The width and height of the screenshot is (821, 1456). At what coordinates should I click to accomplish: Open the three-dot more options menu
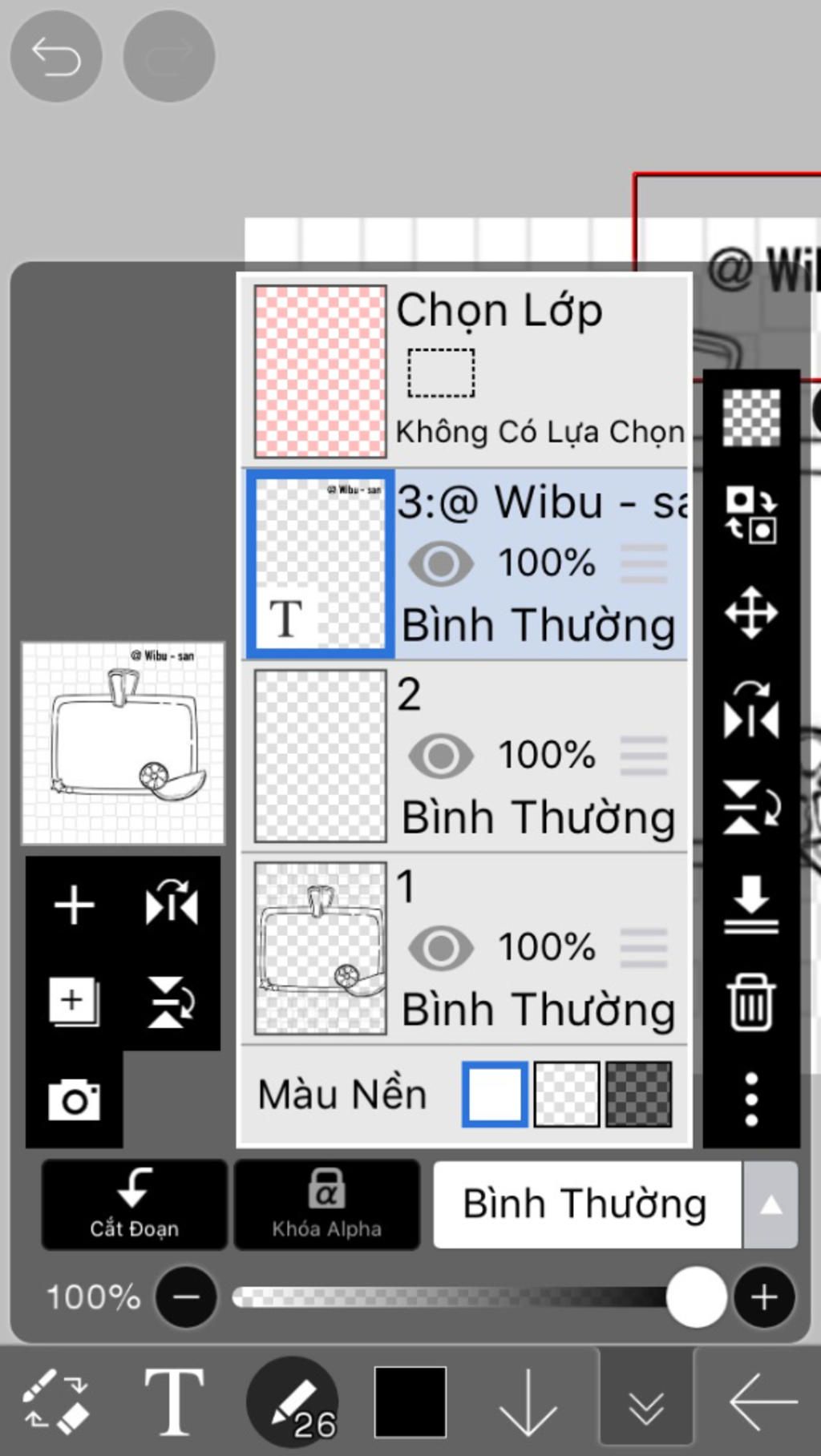click(x=751, y=1099)
